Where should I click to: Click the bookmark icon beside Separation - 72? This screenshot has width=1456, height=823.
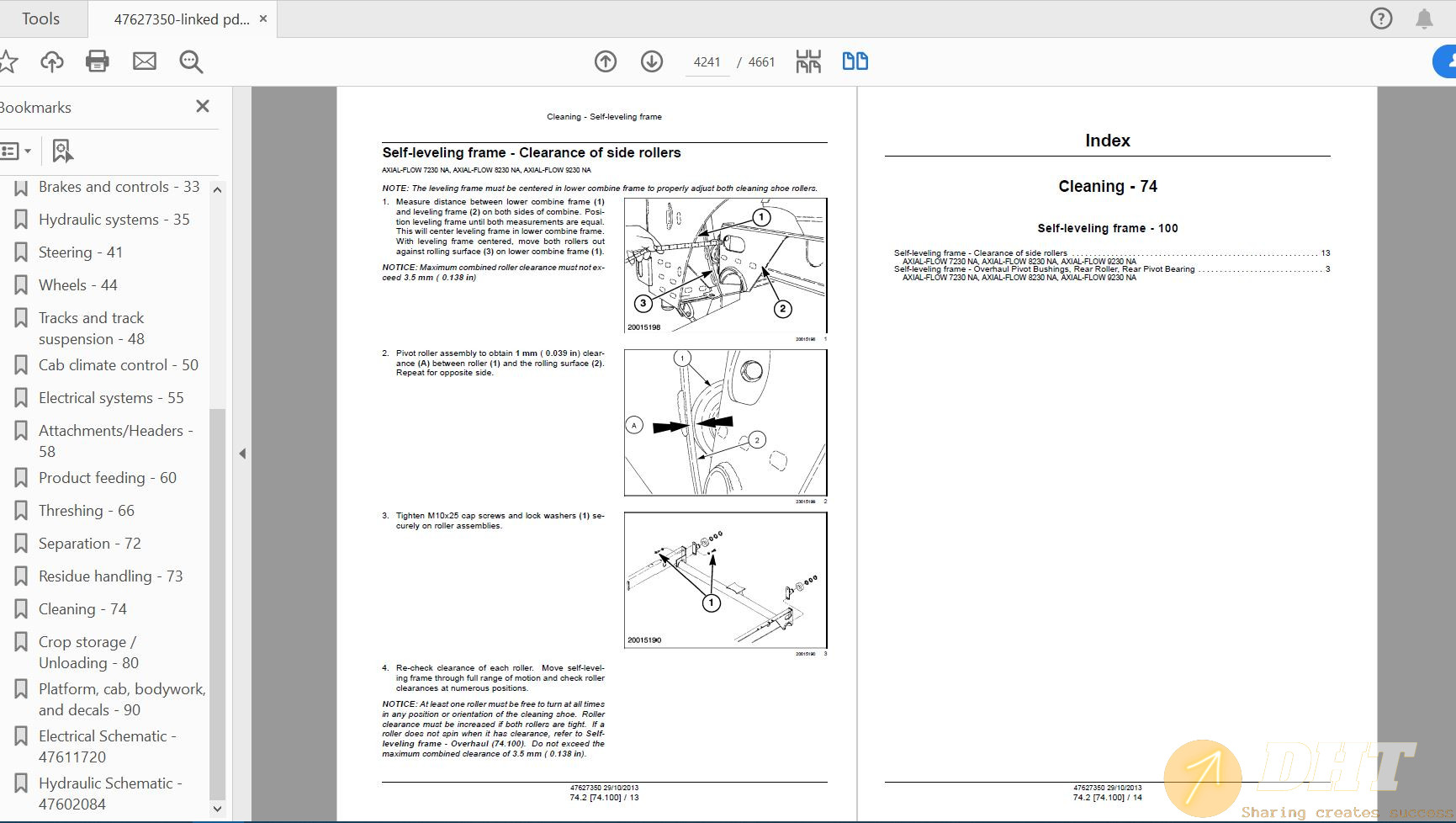pos(21,544)
